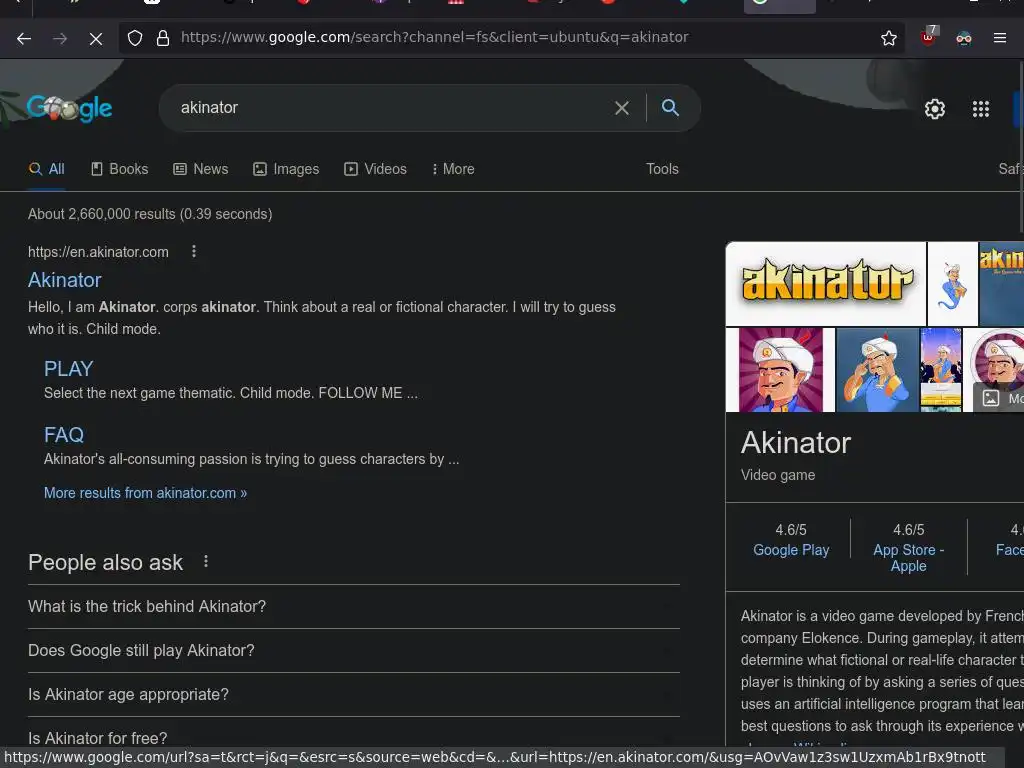Open the Google apps grid

tap(980, 108)
